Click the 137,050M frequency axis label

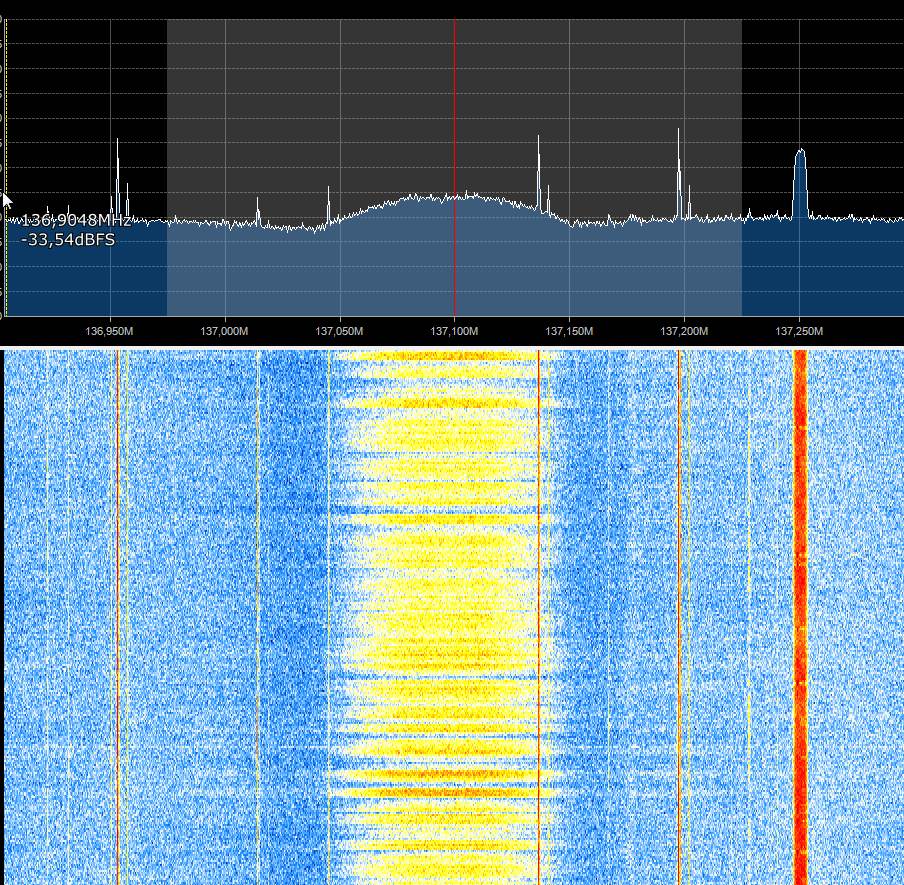pos(339,332)
